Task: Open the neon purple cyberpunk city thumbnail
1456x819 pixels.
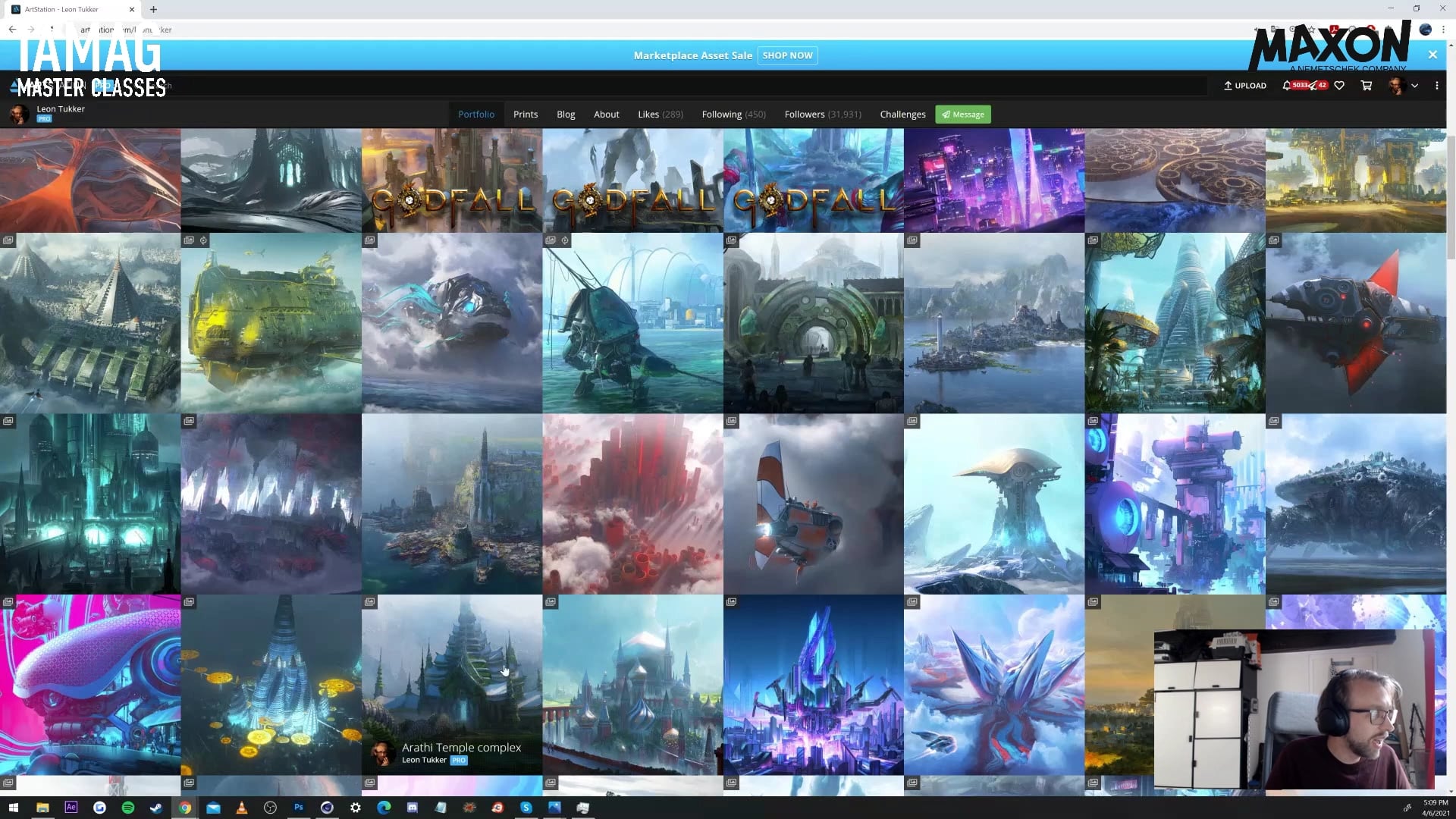Action: pos(994,180)
